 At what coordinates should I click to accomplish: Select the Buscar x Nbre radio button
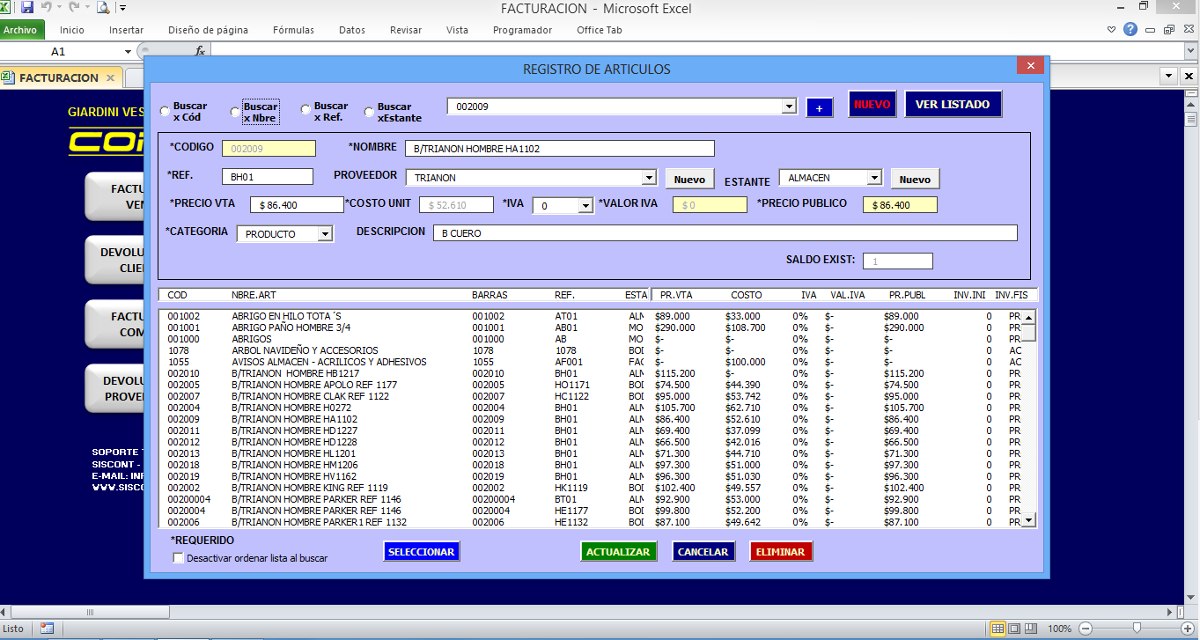coord(236,113)
